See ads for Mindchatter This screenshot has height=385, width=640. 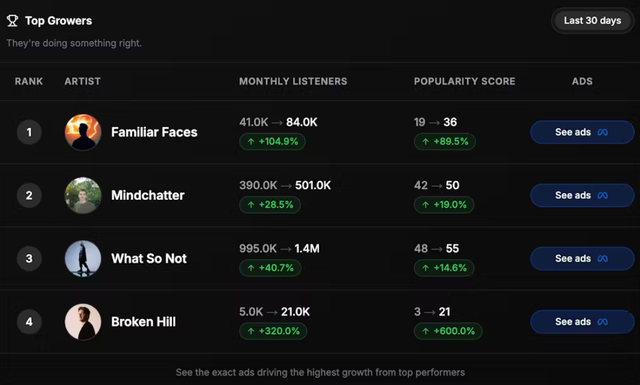[582, 195]
